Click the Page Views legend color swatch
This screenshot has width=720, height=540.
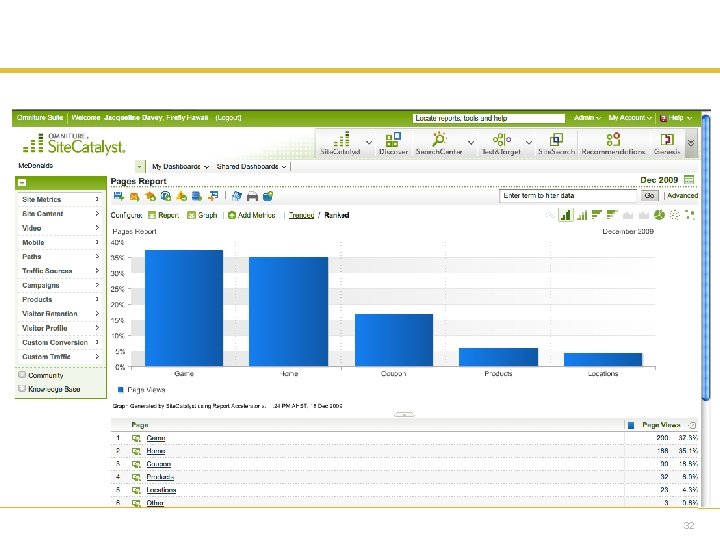point(121,390)
